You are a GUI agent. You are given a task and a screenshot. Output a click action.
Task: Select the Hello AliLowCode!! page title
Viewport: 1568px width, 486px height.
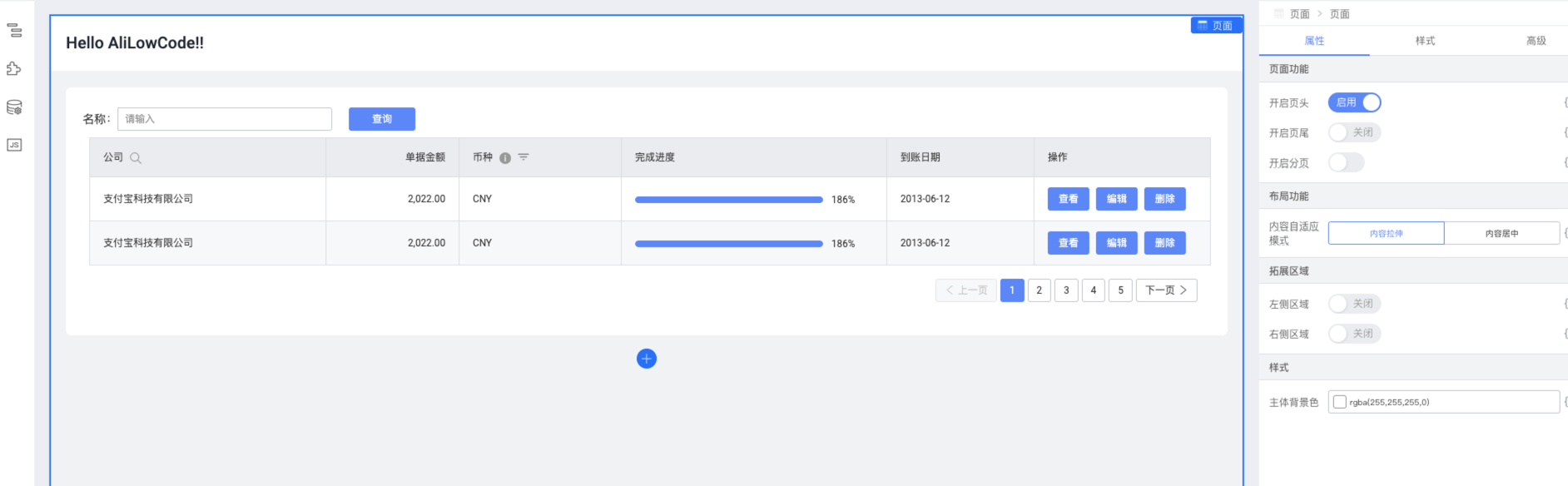[135, 43]
